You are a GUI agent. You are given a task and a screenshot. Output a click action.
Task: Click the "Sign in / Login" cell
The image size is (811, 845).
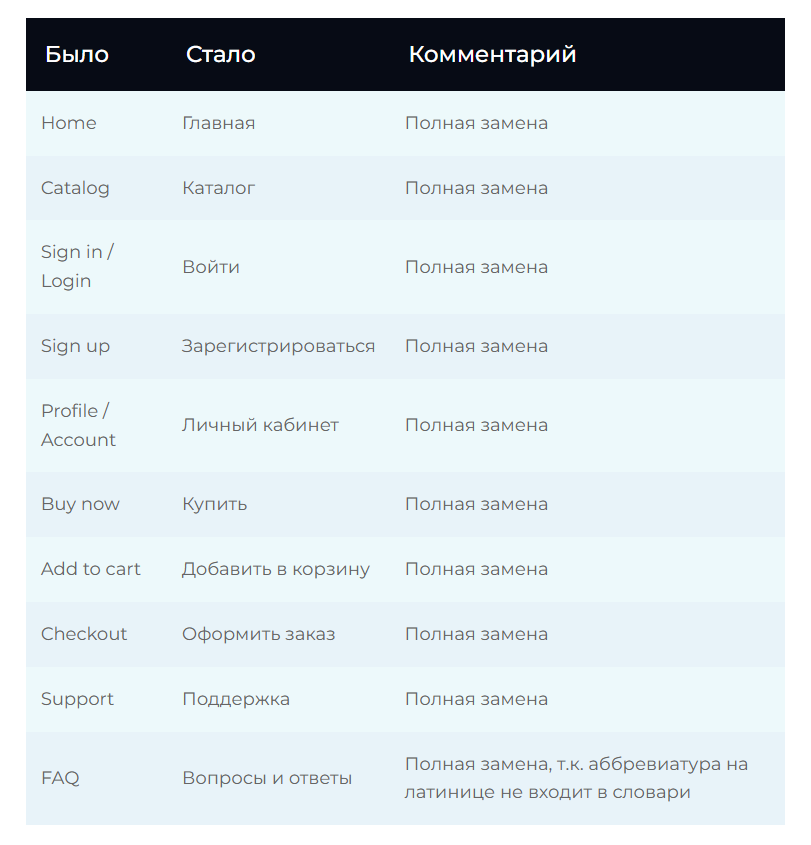coord(77,267)
